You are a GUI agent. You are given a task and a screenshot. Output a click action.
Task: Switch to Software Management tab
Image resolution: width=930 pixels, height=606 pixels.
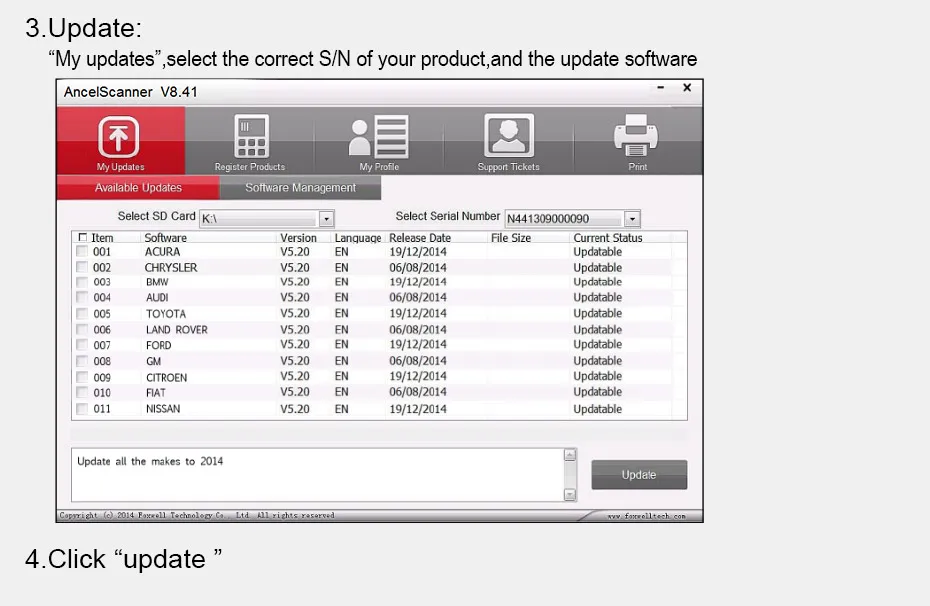coord(300,188)
